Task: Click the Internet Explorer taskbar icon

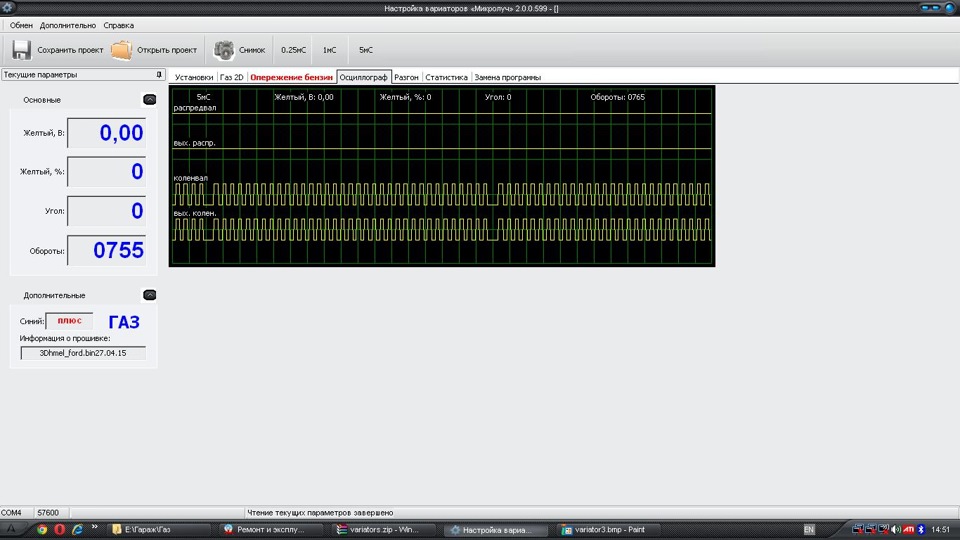Action: [77, 530]
